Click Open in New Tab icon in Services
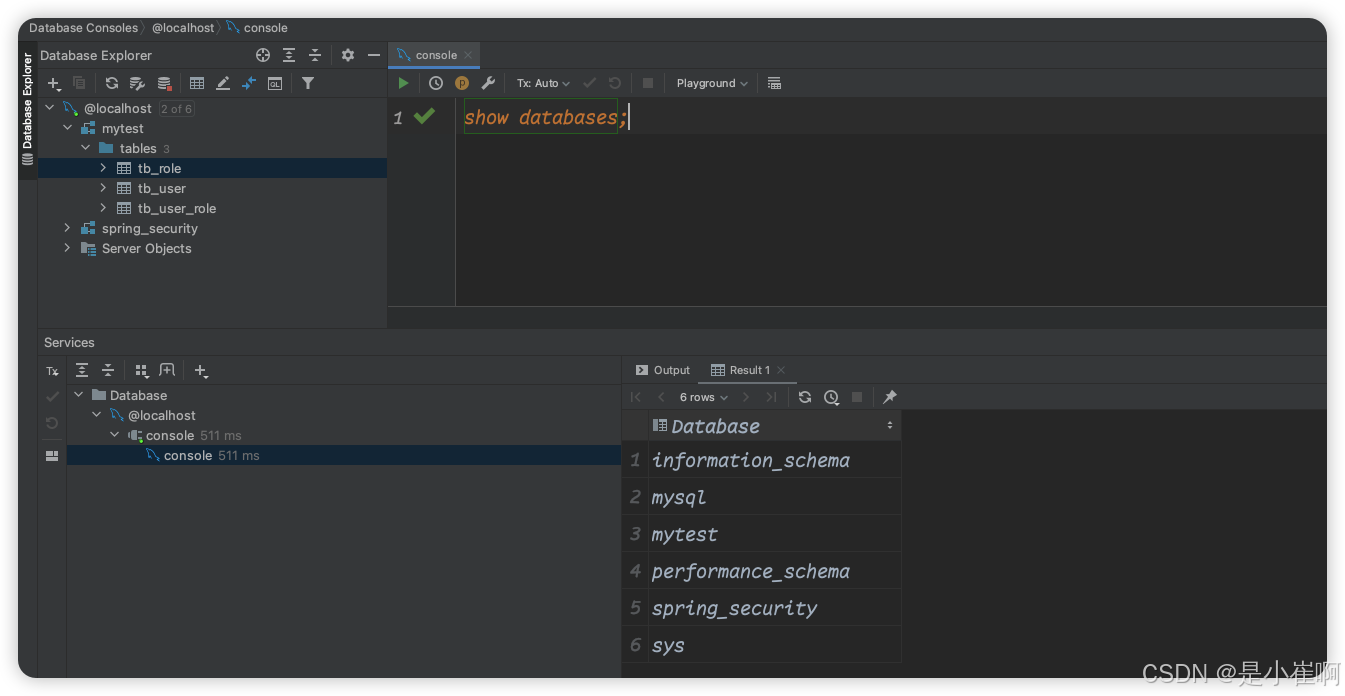Screen dimensions: 1345x696 (167, 370)
